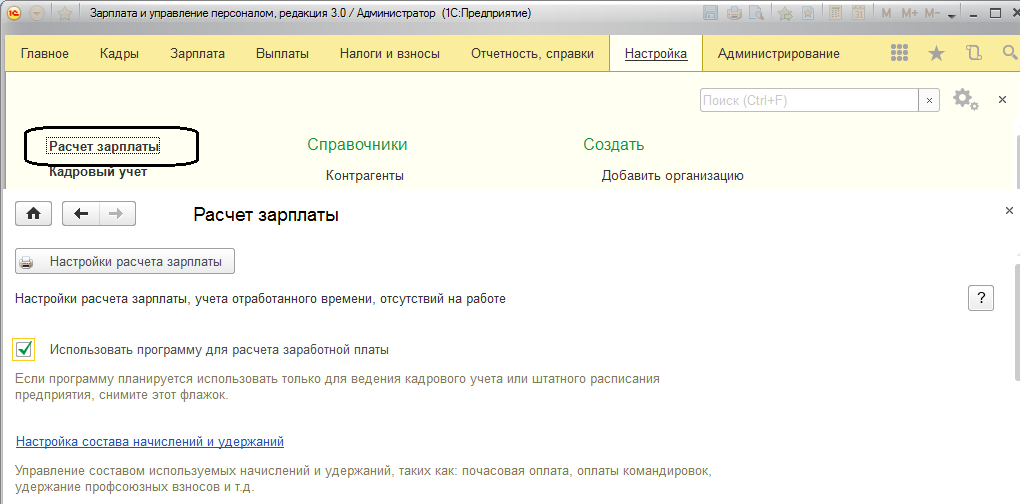Open help with the question mark button

[x=981, y=298]
